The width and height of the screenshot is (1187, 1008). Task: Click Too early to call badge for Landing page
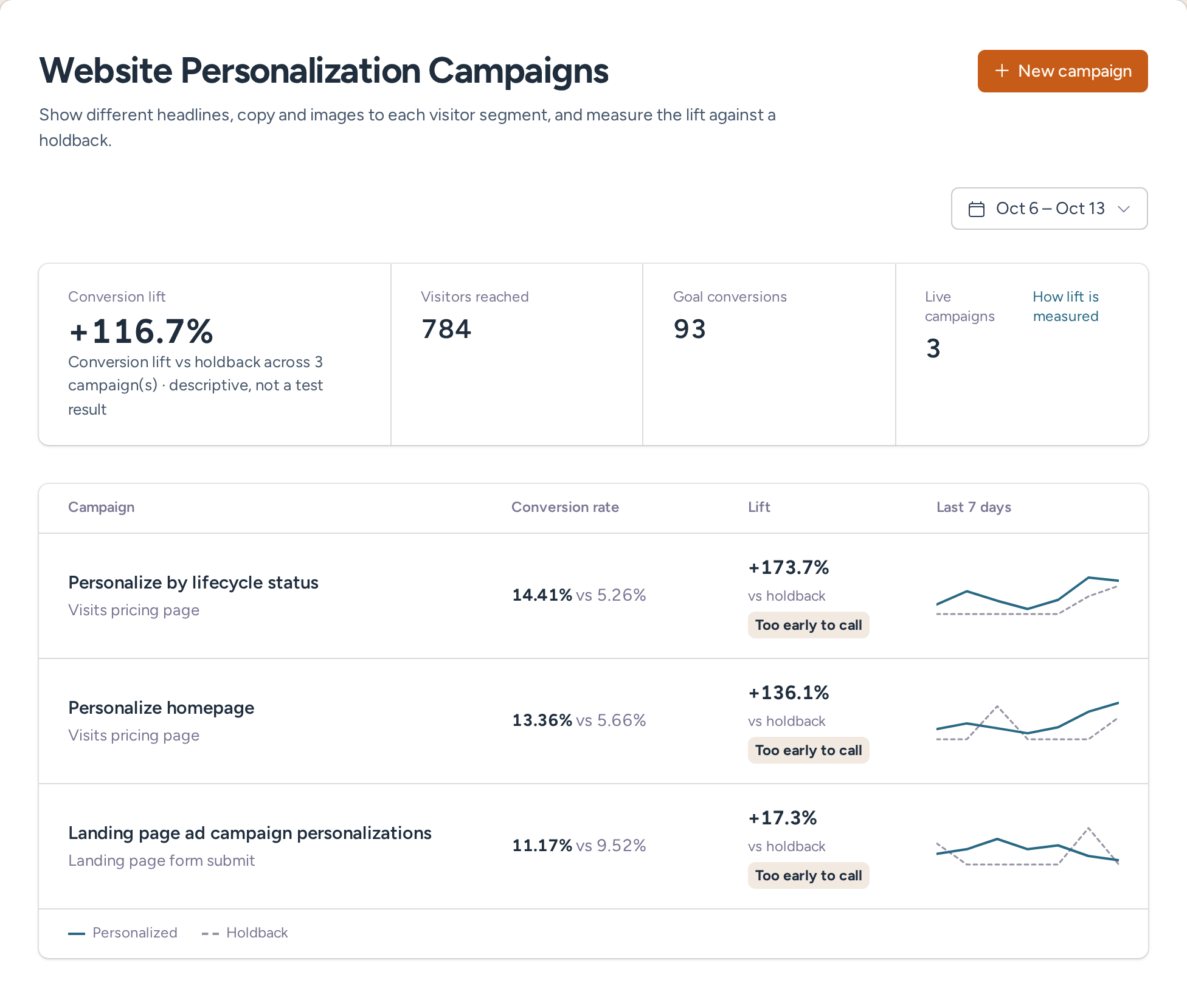[x=809, y=875]
